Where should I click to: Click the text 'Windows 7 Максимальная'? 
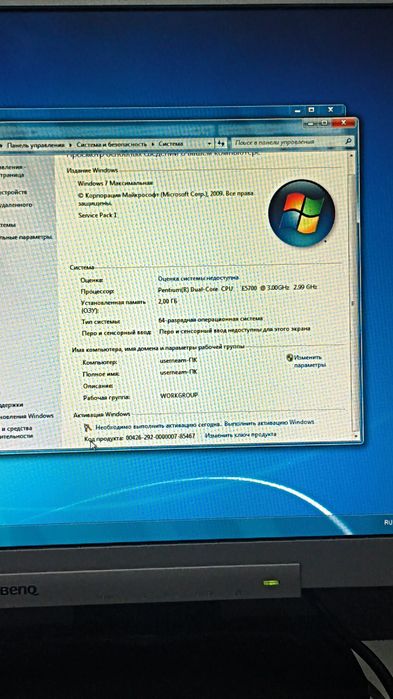(x=115, y=183)
